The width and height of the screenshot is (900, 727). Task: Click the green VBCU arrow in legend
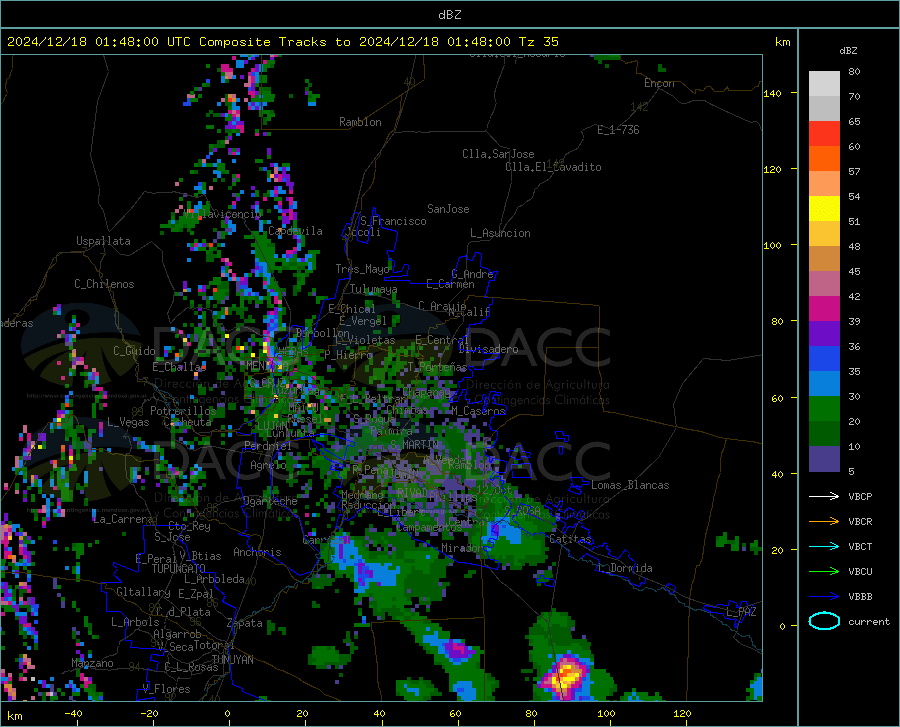click(824, 572)
